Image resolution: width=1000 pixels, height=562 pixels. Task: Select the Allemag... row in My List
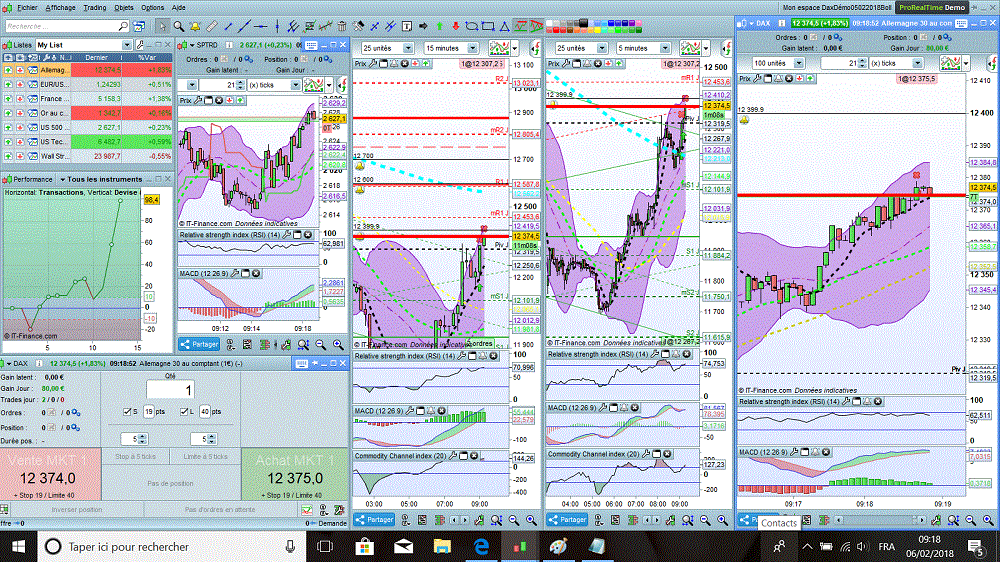[87, 70]
